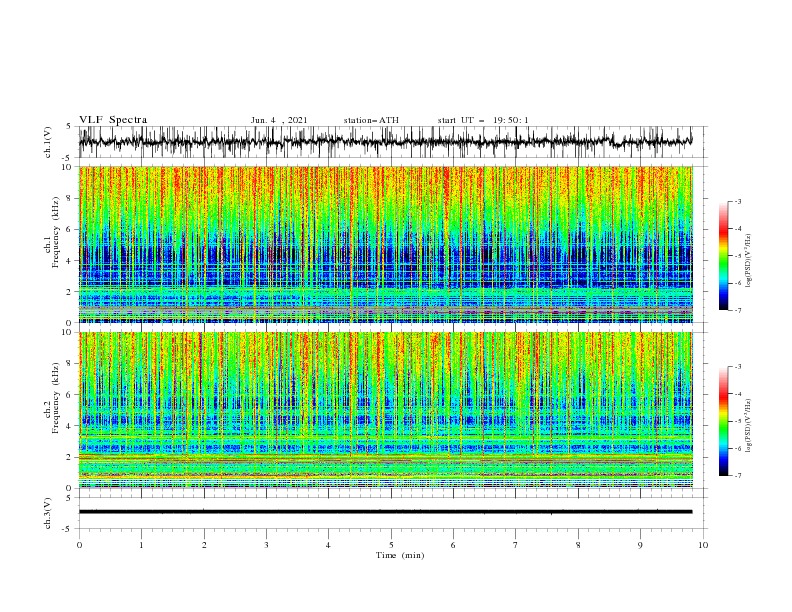Click the ch.2 "Frequency (kHz)" axis label

55,397
